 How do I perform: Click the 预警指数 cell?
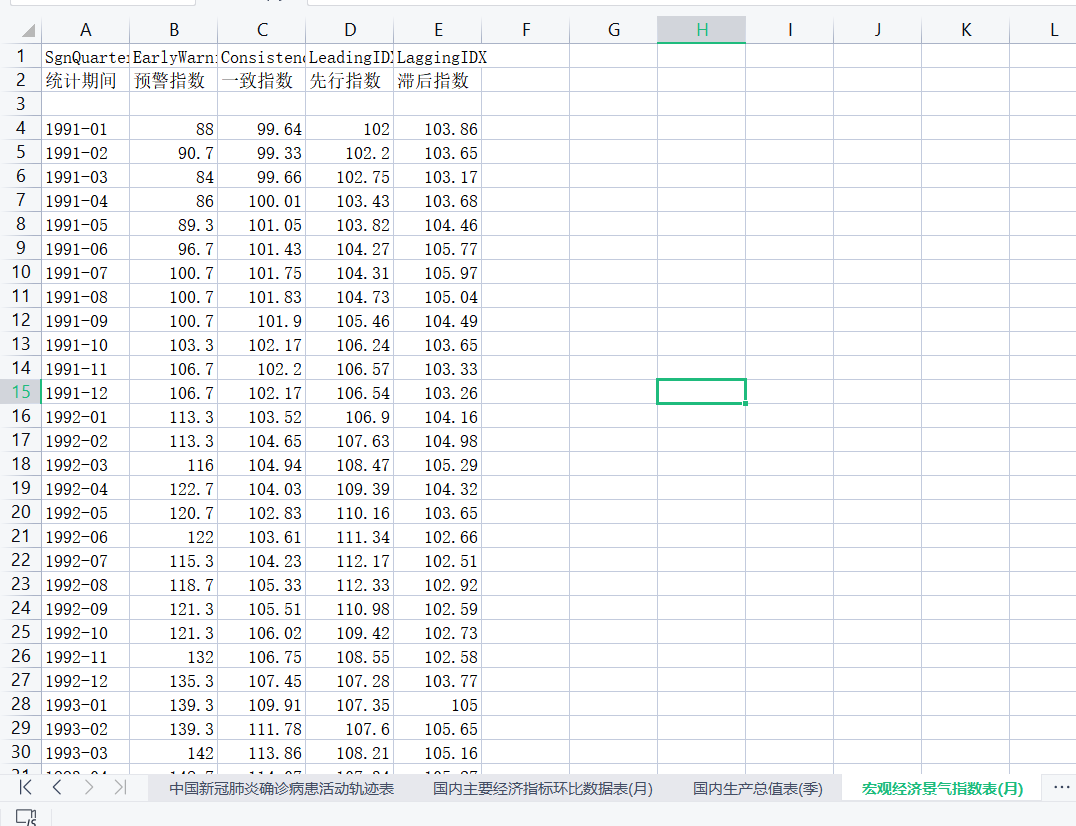coord(174,80)
